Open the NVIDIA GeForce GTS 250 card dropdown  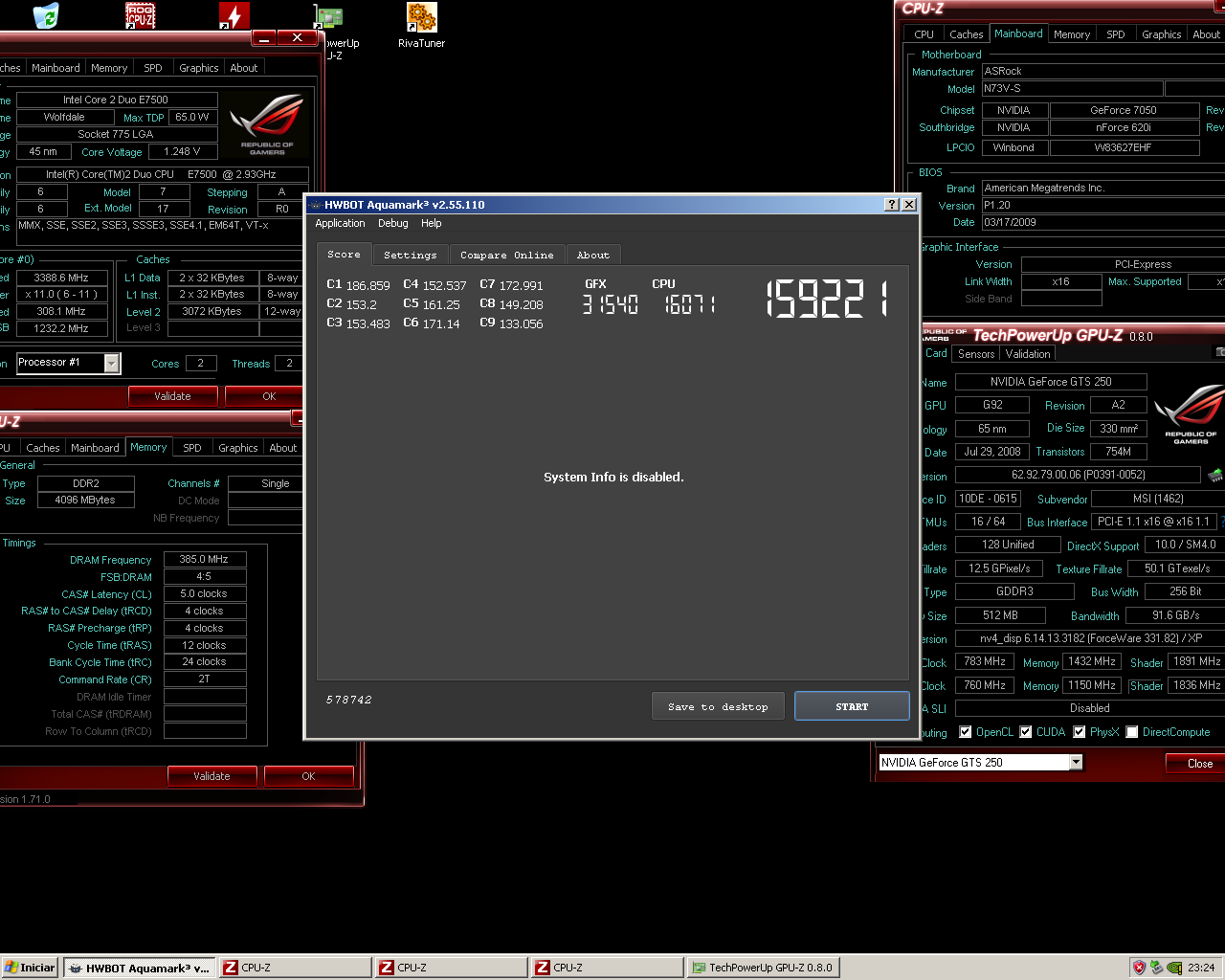(x=1076, y=763)
